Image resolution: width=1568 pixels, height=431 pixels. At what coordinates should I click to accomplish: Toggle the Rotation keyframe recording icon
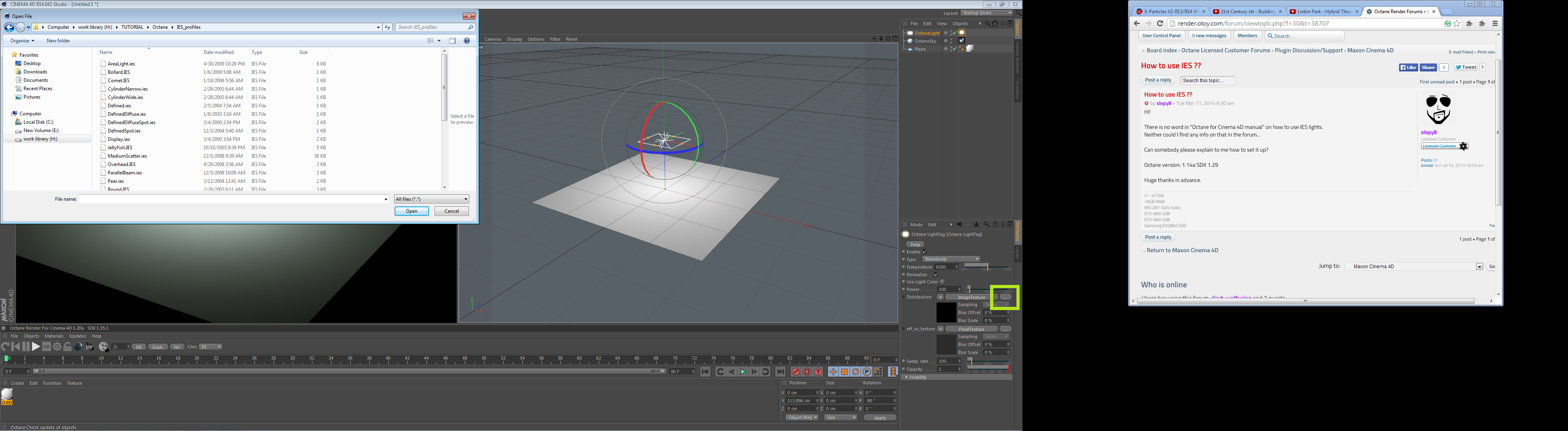pos(855,372)
